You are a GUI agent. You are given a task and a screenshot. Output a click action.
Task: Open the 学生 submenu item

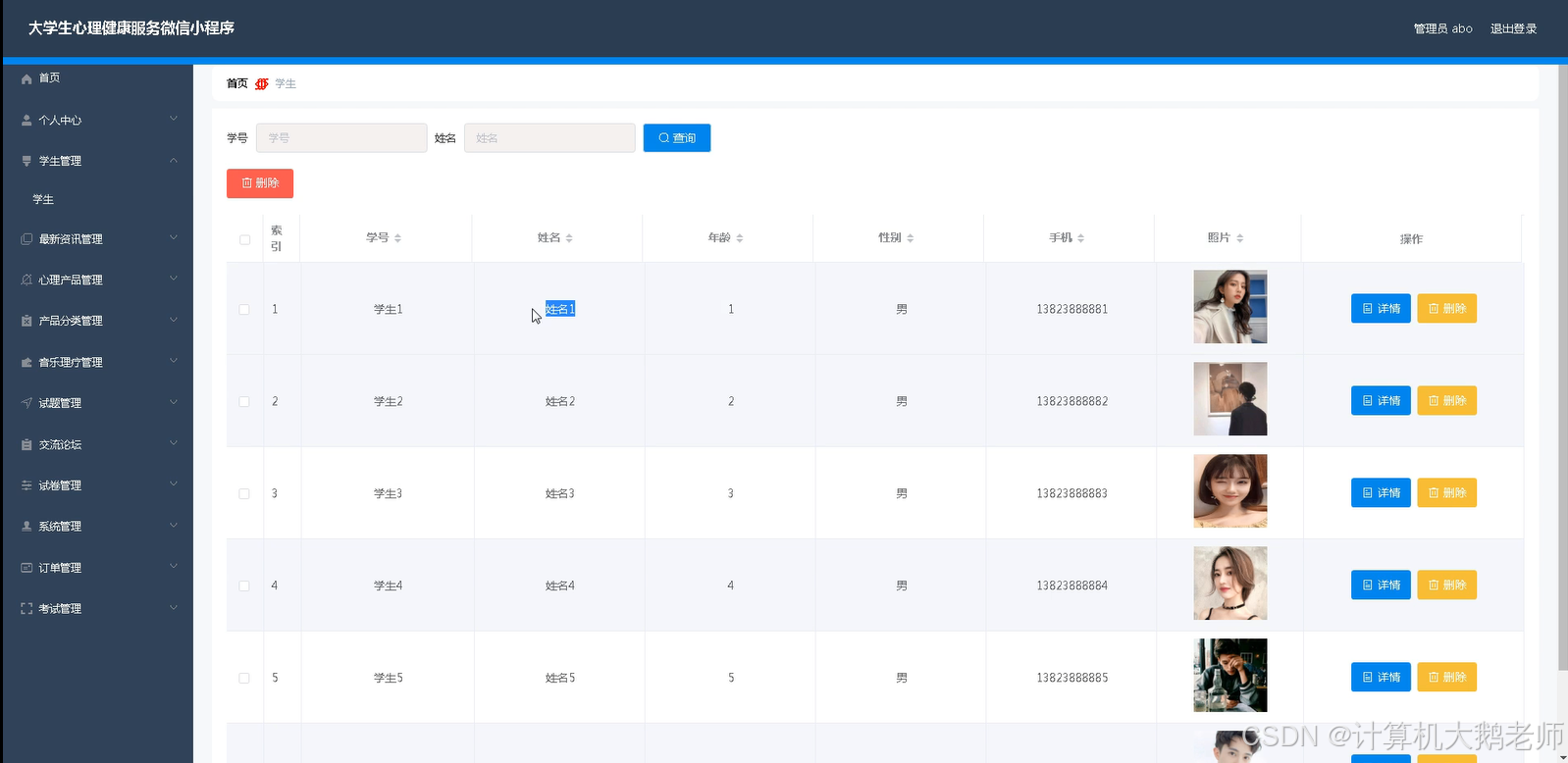43,199
